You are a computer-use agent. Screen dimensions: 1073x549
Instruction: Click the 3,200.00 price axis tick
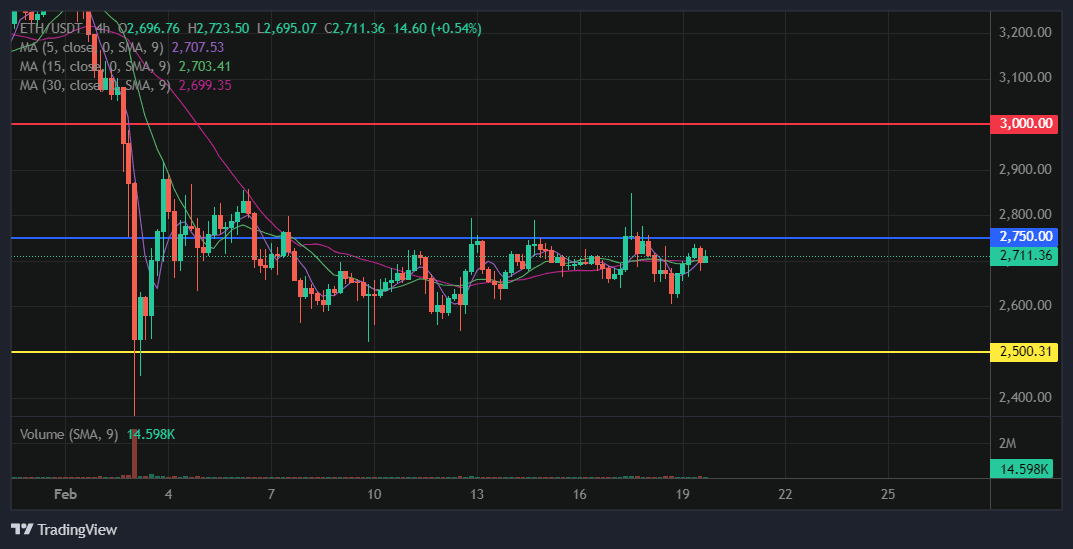pyautogui.click(x=1025, y=31)
